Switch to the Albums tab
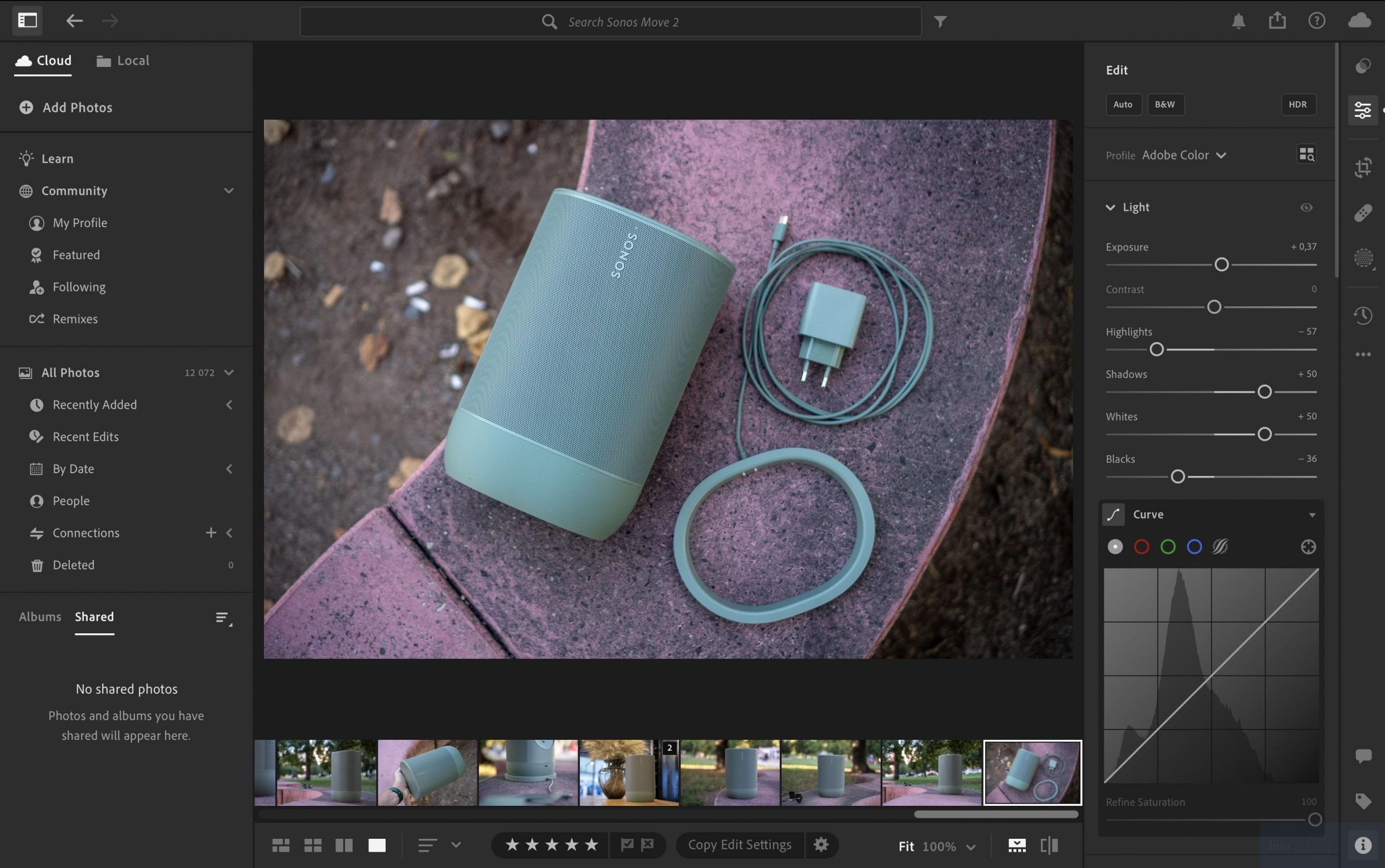 click(40, 617)
